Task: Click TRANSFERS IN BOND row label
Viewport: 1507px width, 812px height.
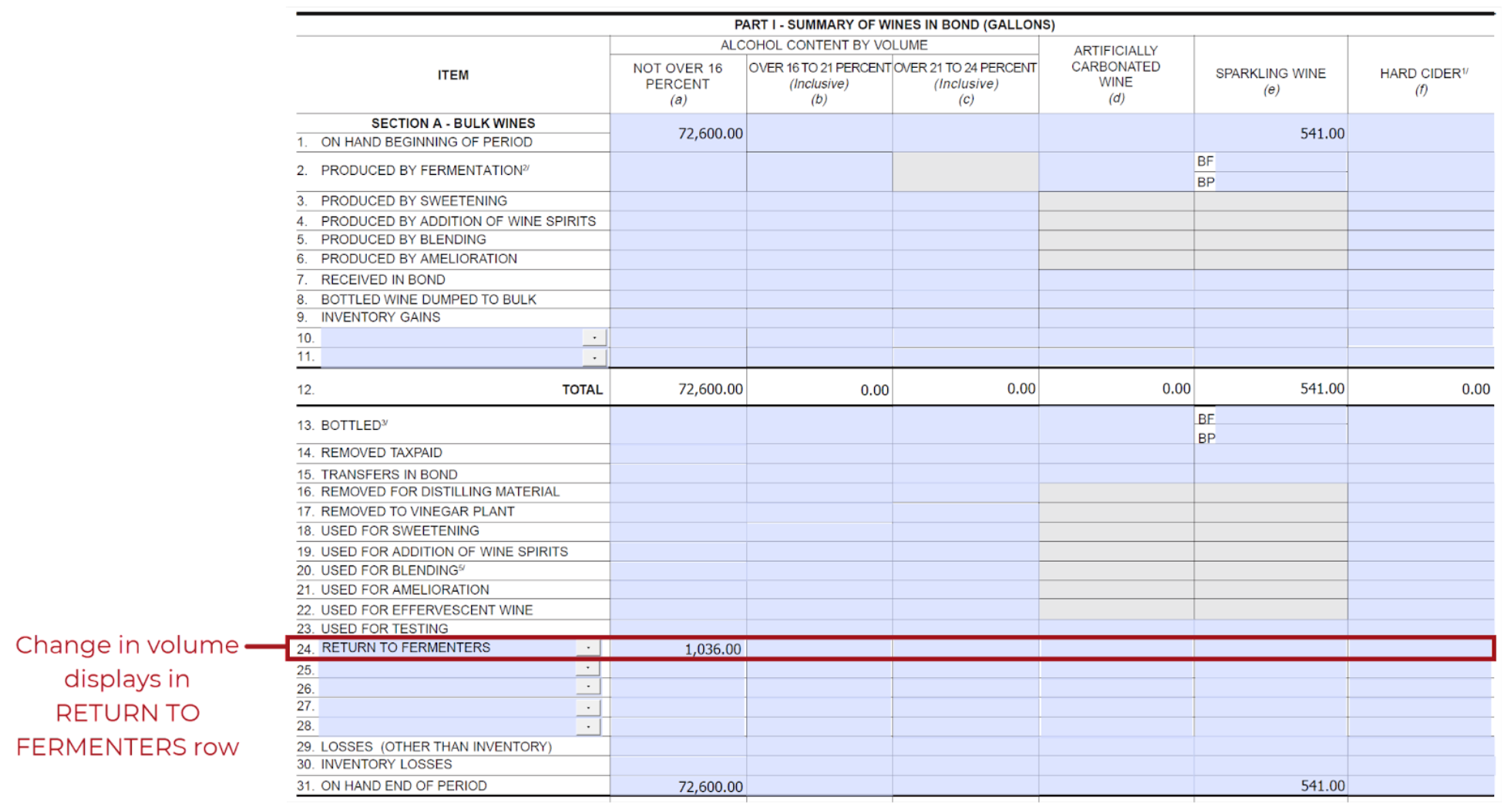Action: point(389,475)
